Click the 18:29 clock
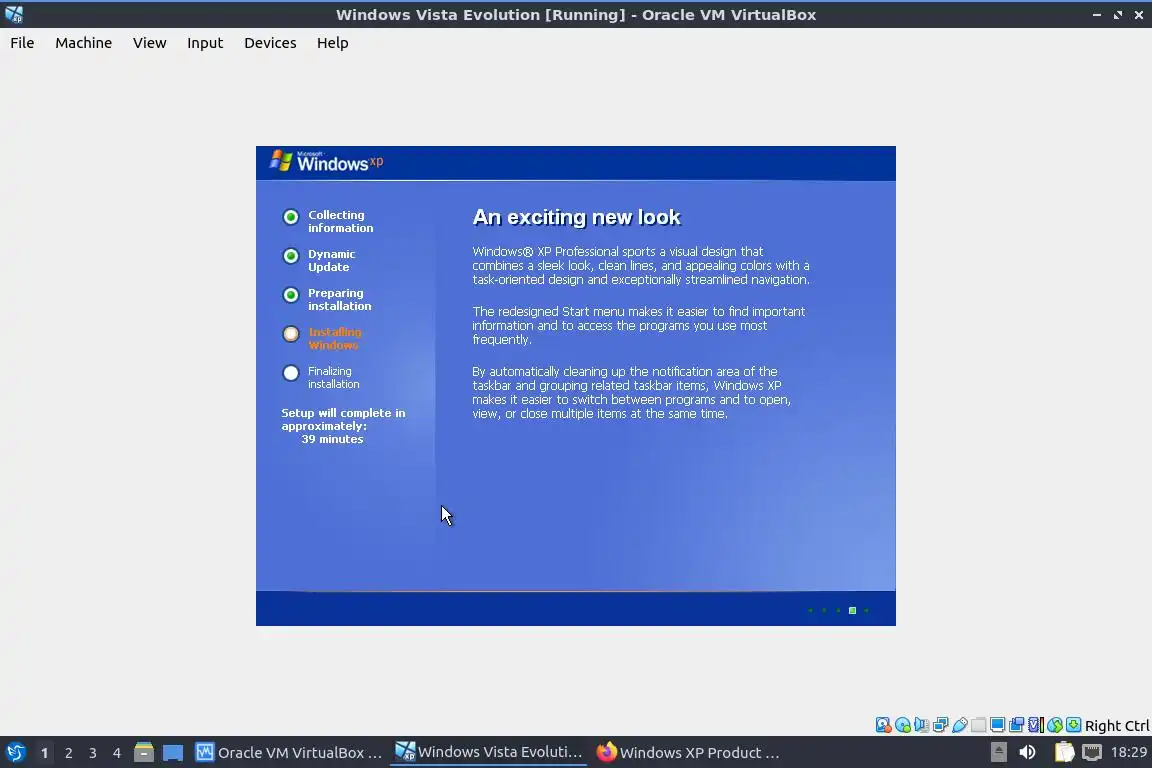The height and width of the screenshot is (768, 1152). click(1128, 753)
